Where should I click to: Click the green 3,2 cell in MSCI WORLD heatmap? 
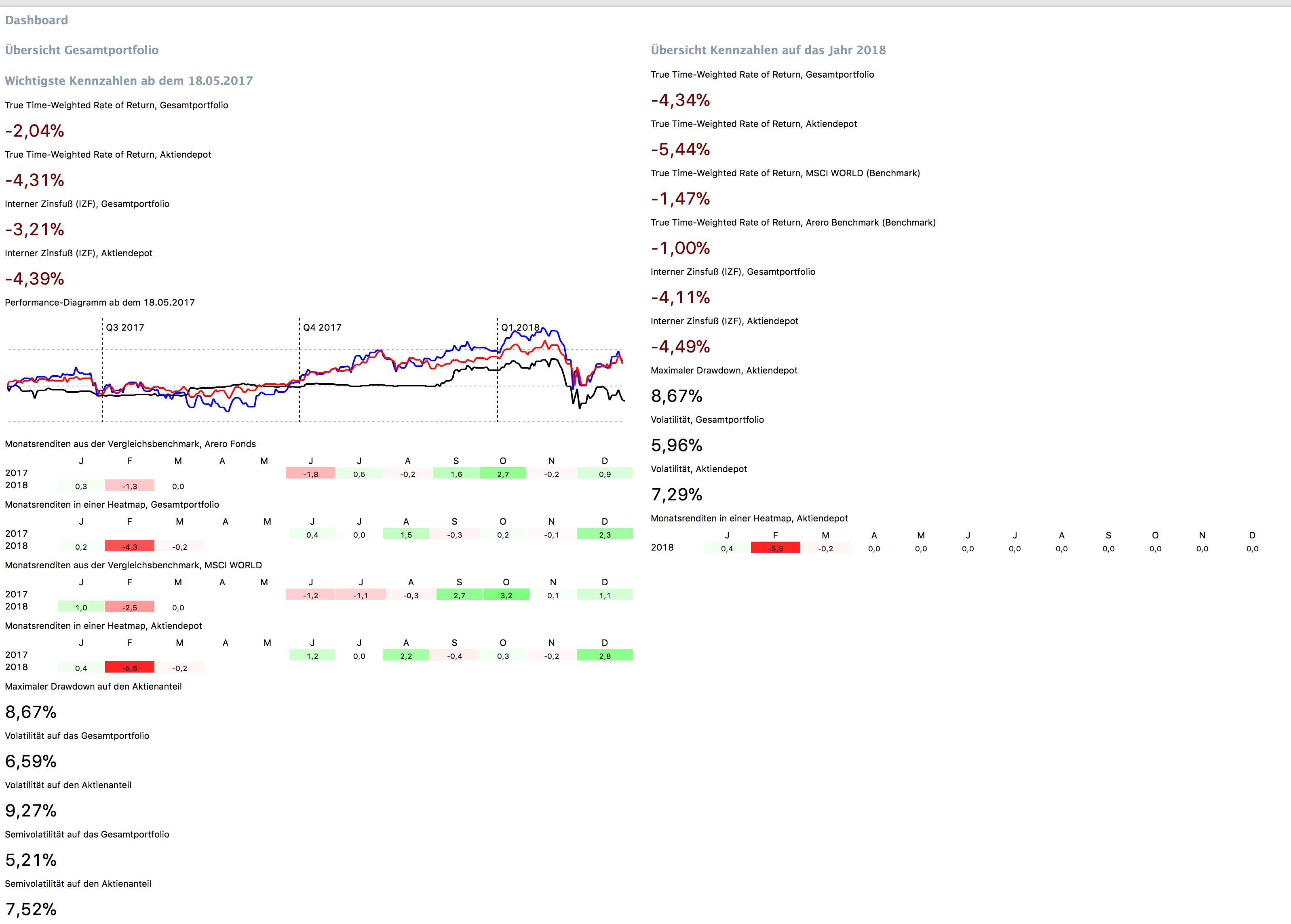[x=506, y=595]
